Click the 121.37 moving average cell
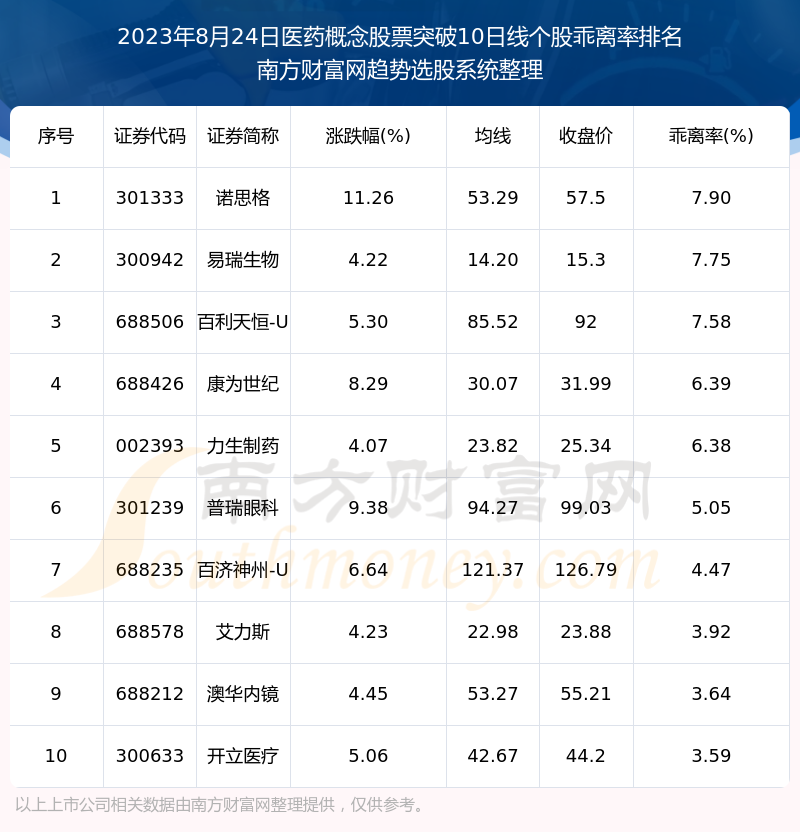 [x=493, y=570]
